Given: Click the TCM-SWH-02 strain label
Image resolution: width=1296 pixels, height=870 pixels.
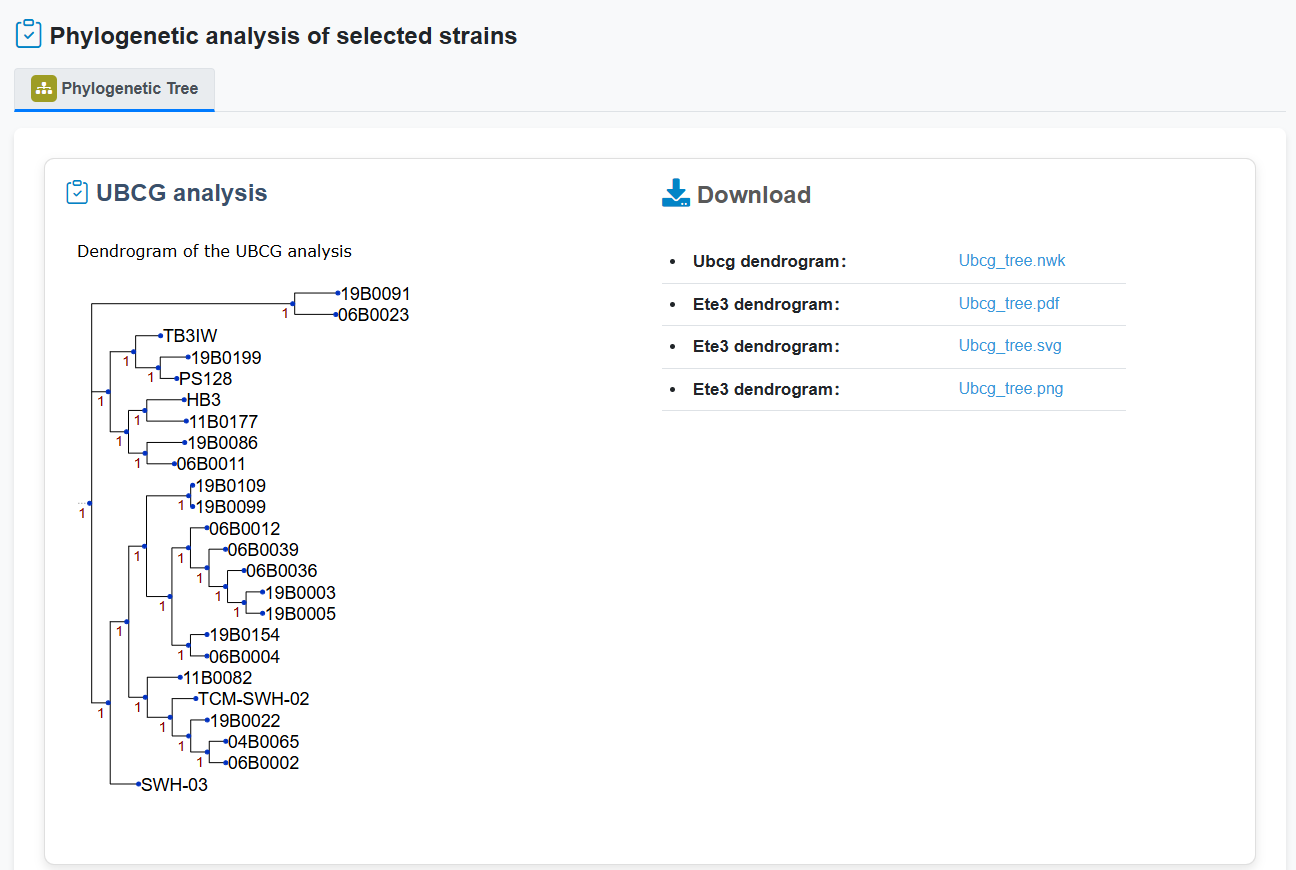Looking at the screenshot, I should pos(254,699).
